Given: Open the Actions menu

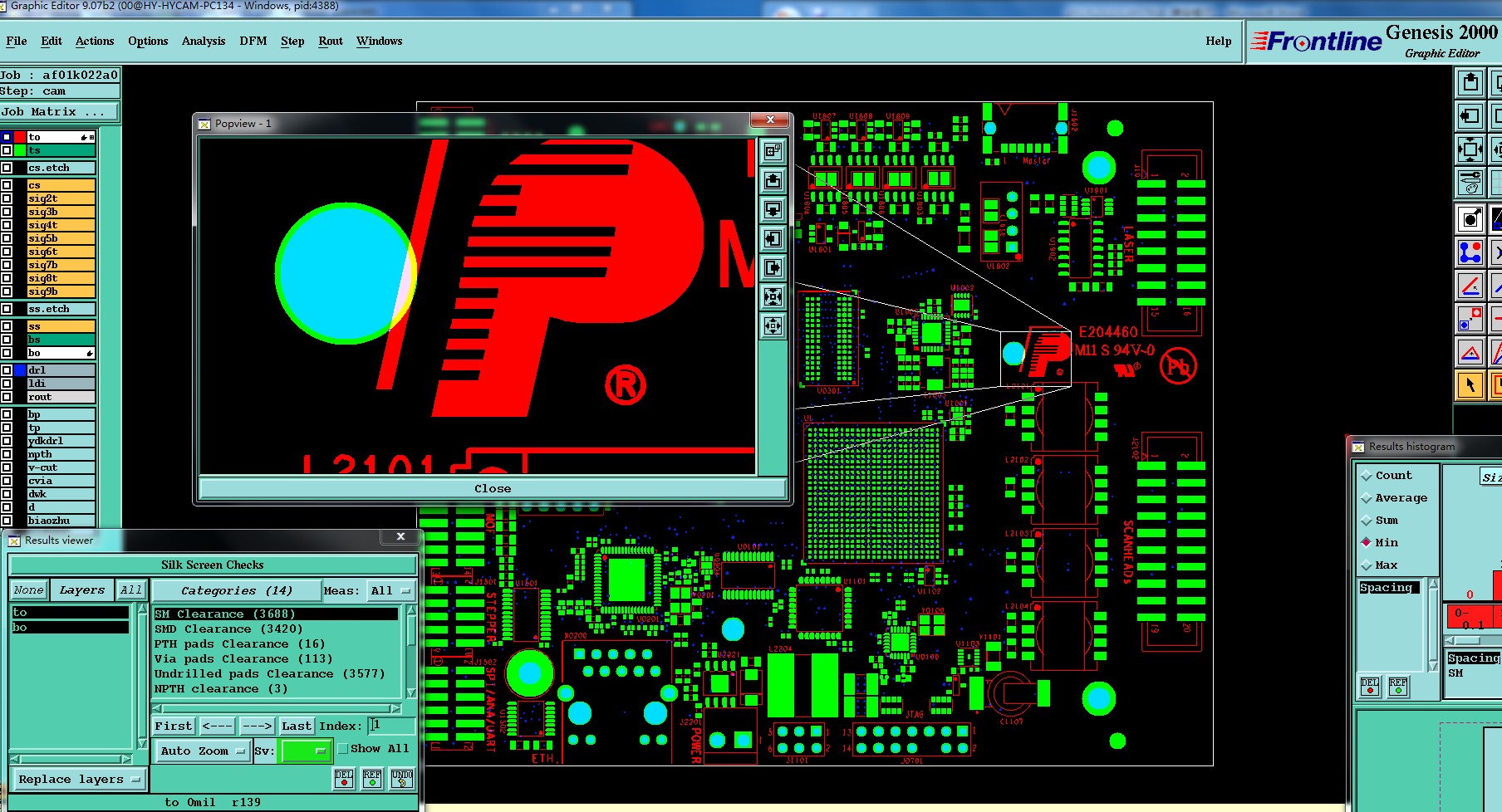Looking at the screenshot, I should 95,41.
